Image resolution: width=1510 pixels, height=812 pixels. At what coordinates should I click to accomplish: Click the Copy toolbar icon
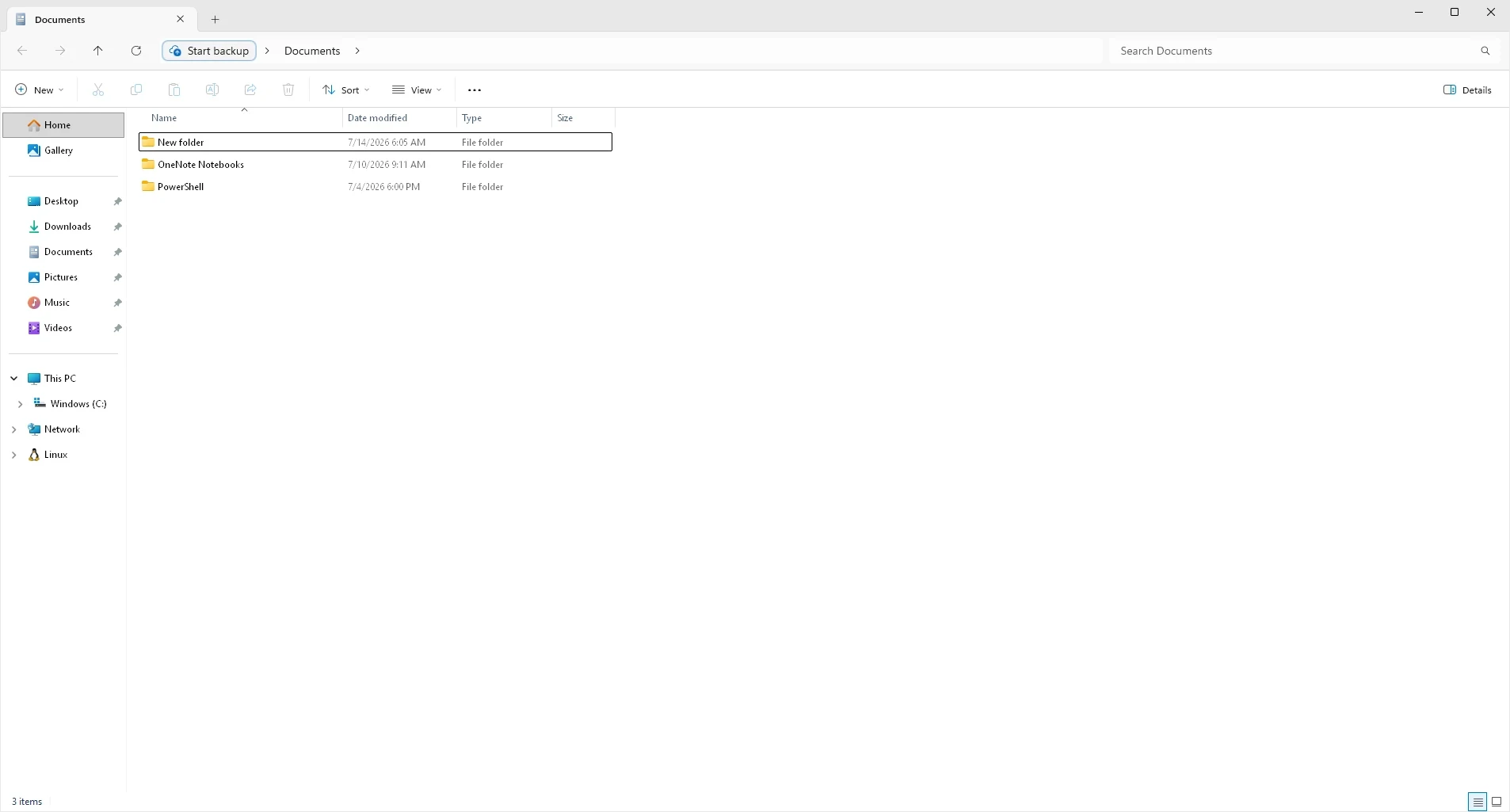[x=136, y=90]
